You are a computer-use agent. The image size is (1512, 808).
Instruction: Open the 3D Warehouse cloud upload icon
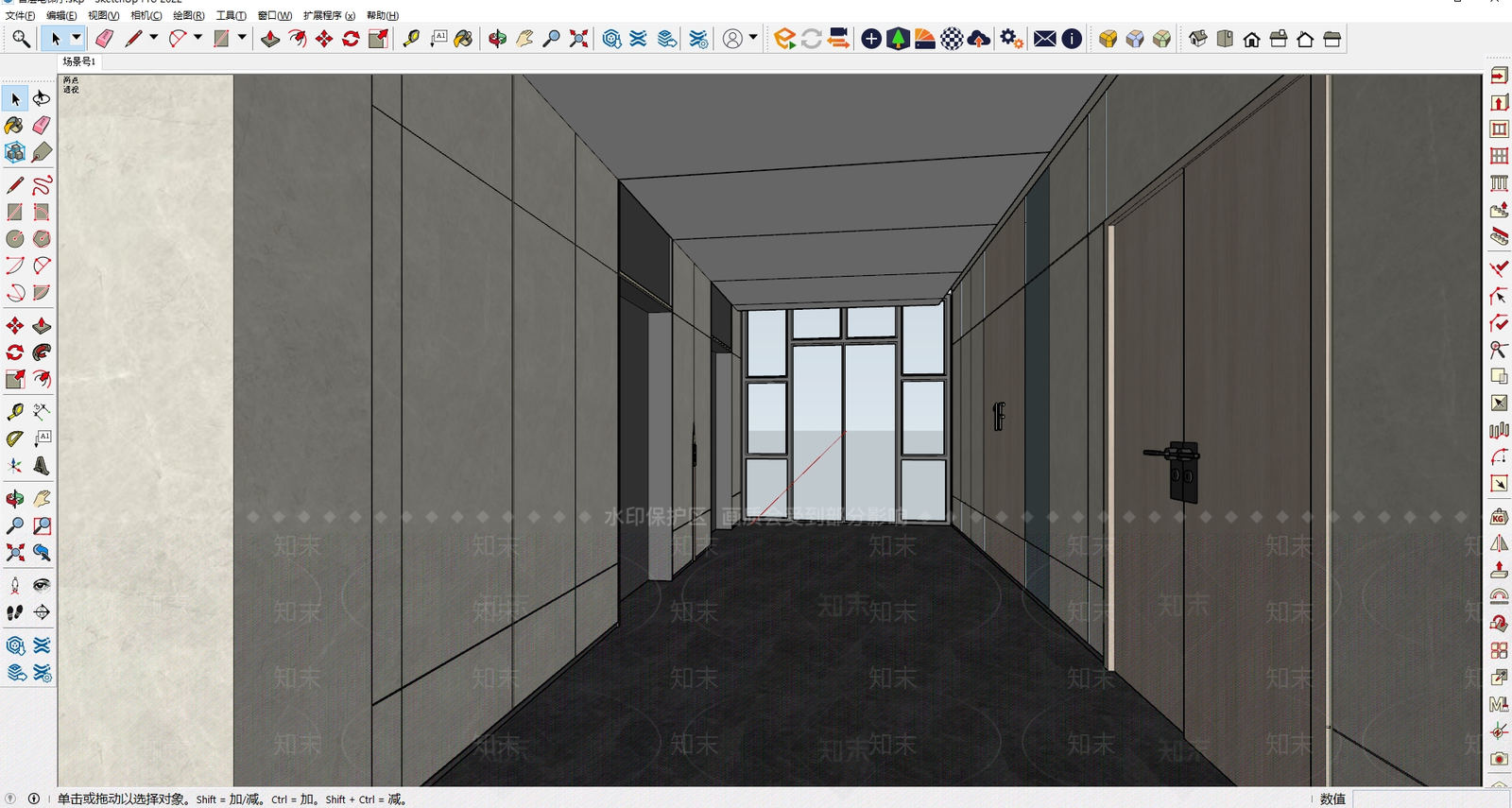(979, 39)
